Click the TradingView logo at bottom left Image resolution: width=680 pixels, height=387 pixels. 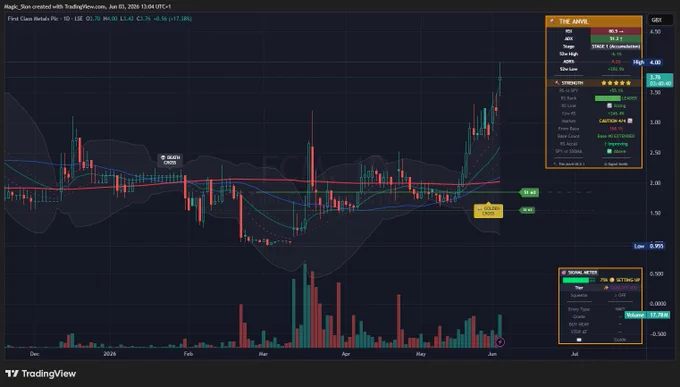[40, 374]
